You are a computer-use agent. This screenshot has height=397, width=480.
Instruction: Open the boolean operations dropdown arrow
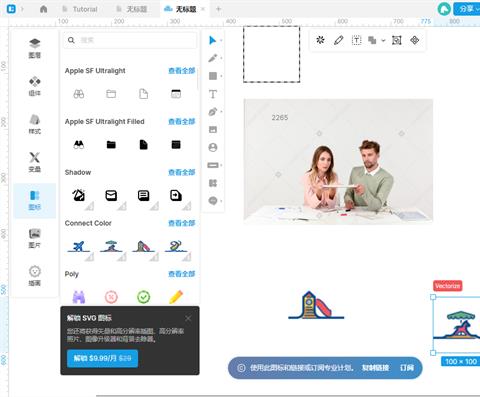[383, 41]
